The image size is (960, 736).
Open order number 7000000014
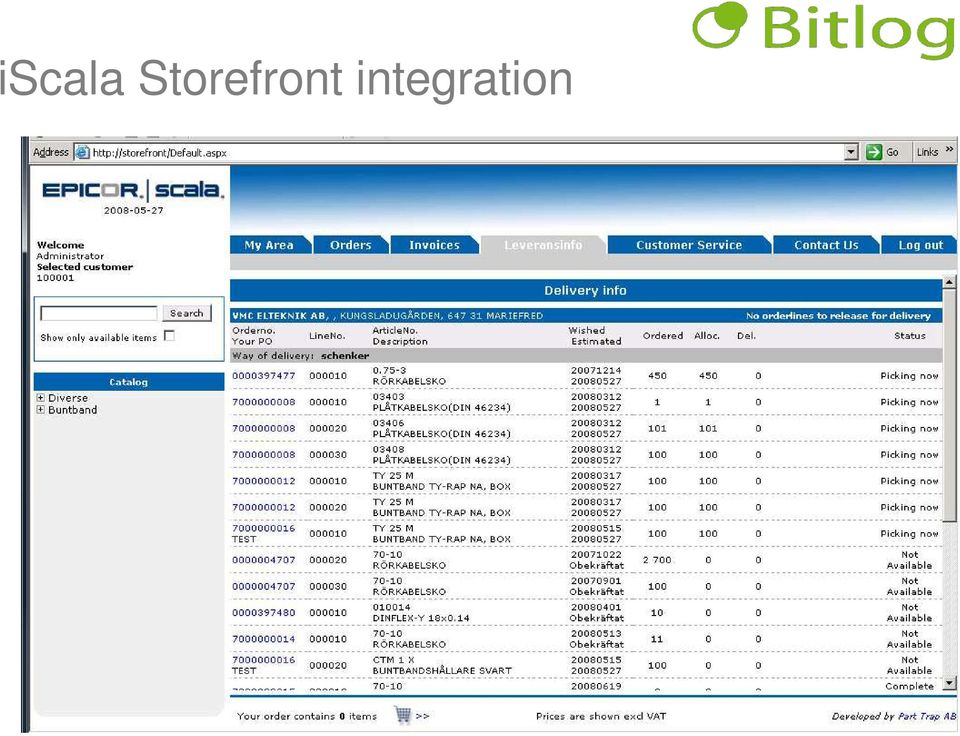pyautogui.click(x=263, y=639)
